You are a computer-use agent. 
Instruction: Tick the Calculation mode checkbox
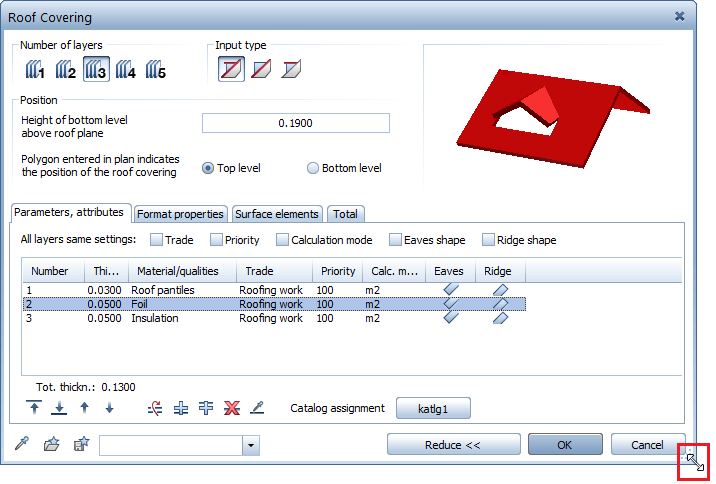[282, 240]
